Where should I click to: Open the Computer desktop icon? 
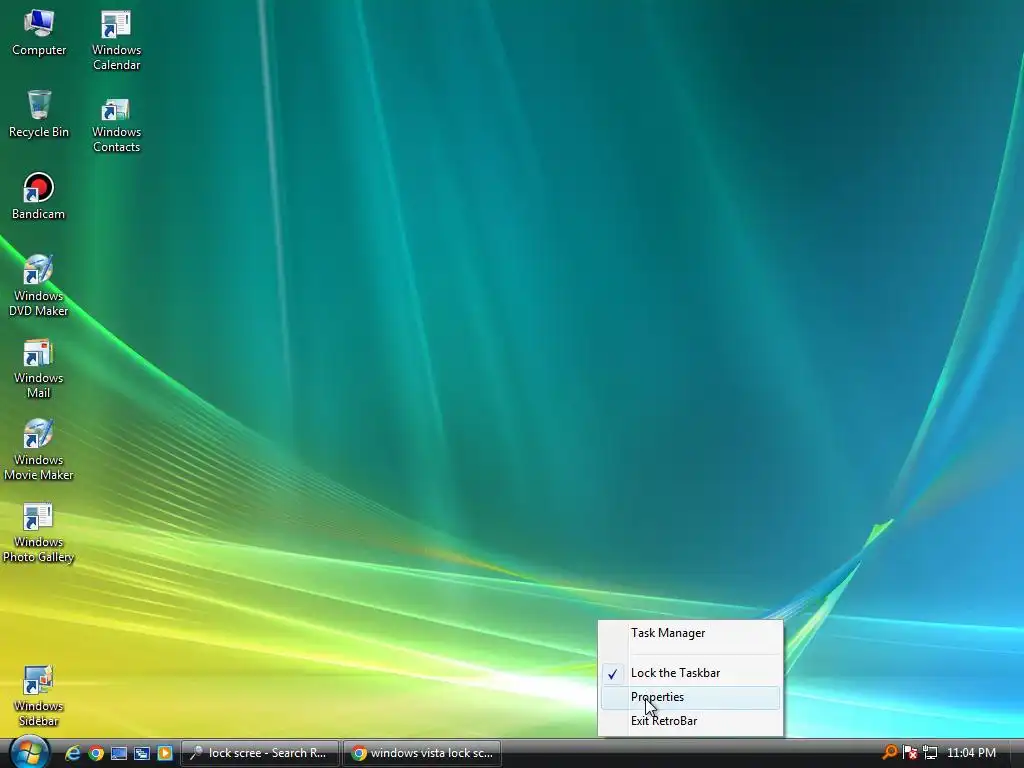[x=39, y=33]
